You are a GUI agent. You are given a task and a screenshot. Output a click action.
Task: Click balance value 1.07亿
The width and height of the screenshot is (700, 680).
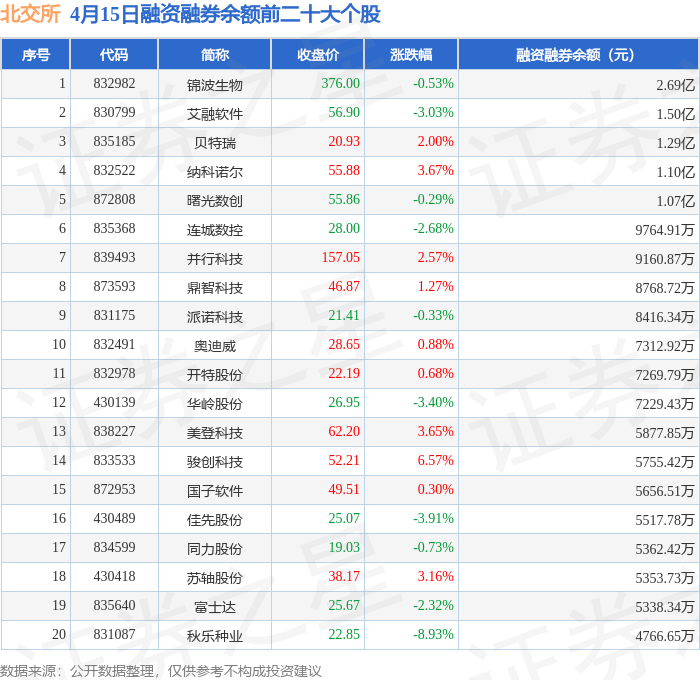(x=675, y=201)
